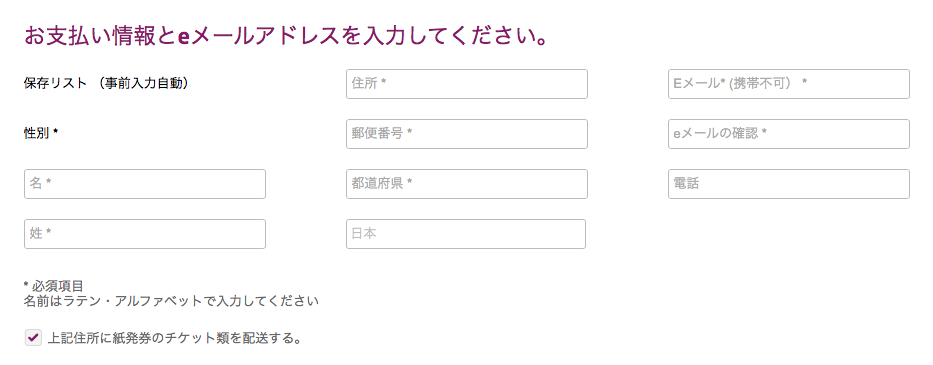The height and width of the screenshot is (365, 933).
Task: Click the asterisk beside 性別
Action: point(55,133)
